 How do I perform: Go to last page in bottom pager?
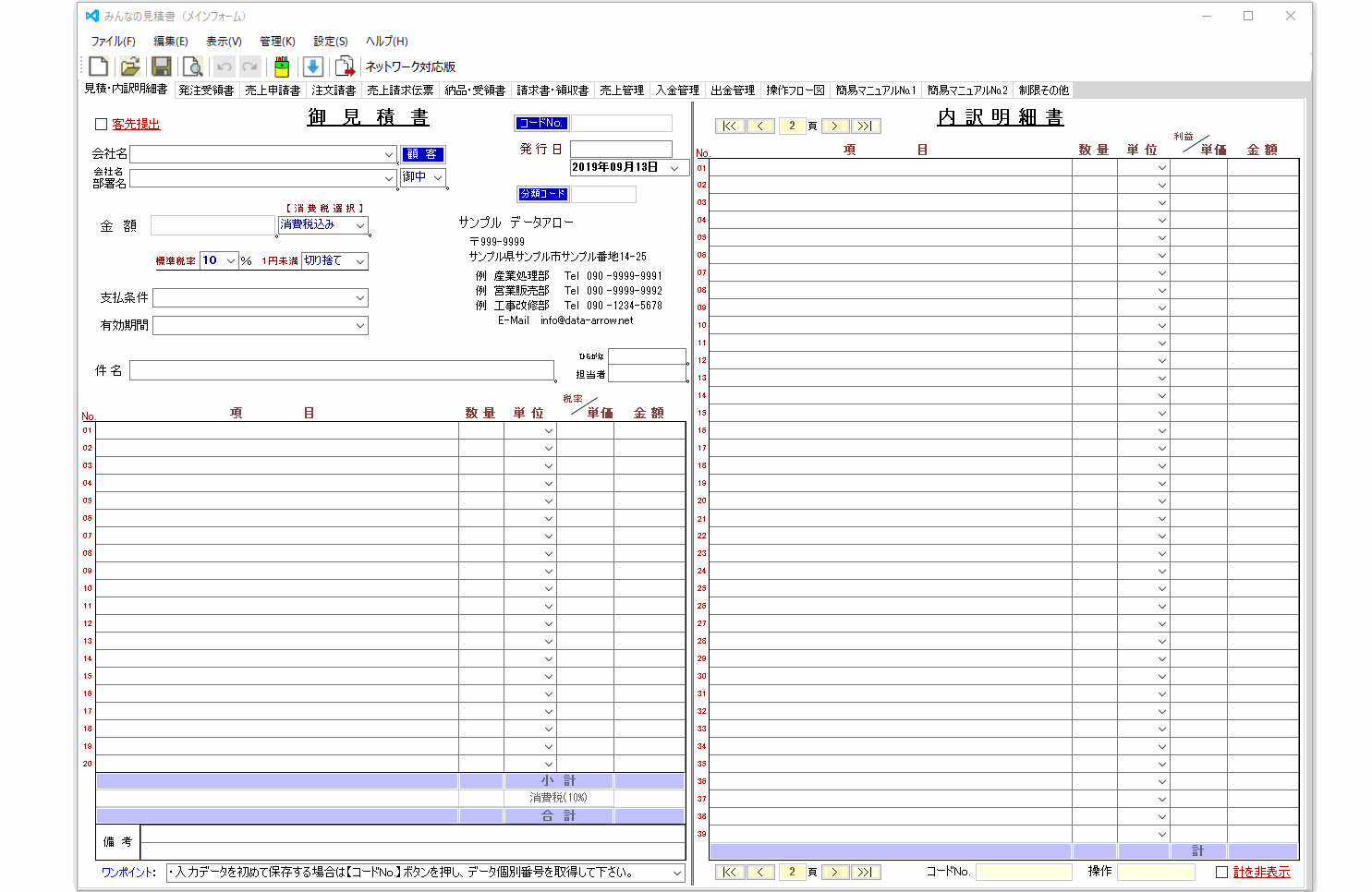(865, 872)
